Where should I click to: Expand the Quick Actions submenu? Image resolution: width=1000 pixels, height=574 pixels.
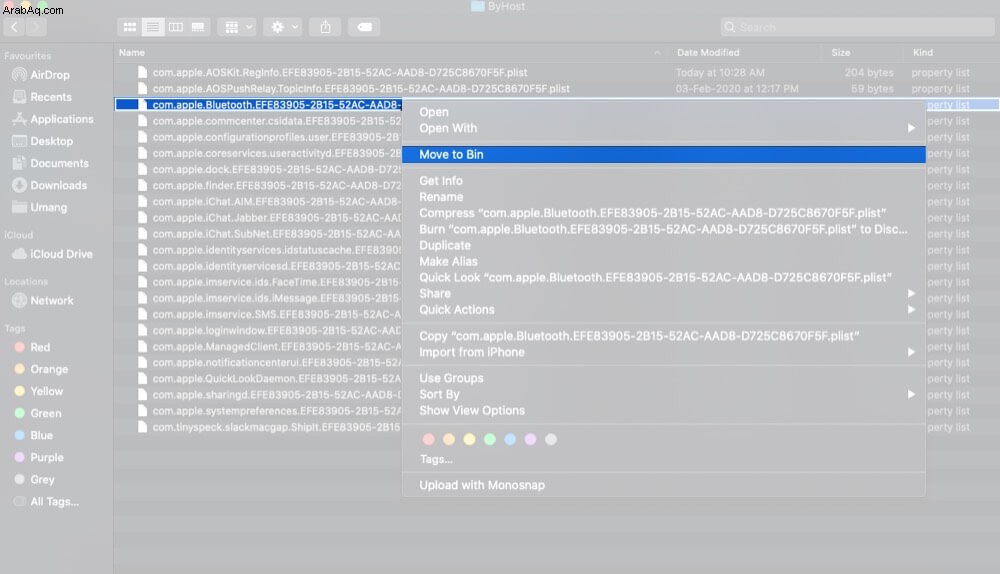pyautogui.click(x=663, y=310)
